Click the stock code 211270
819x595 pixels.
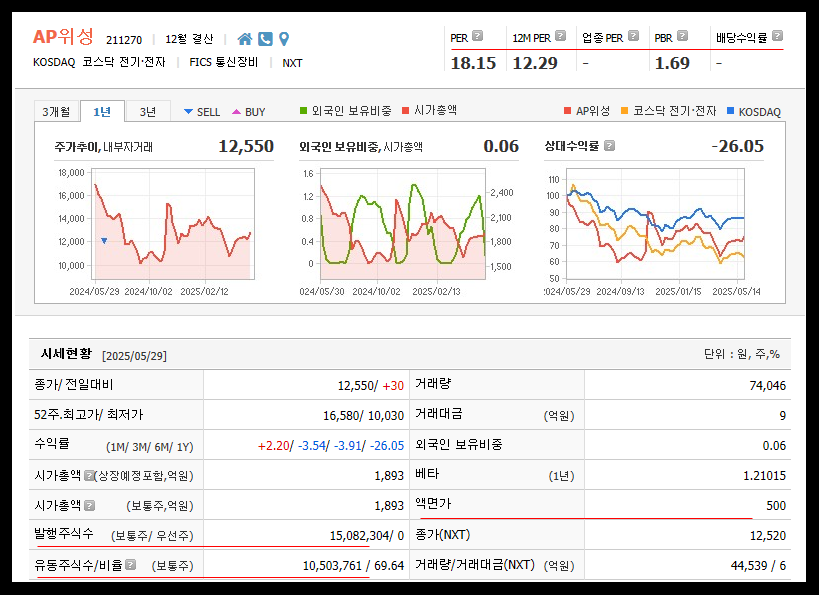[124, 40]
